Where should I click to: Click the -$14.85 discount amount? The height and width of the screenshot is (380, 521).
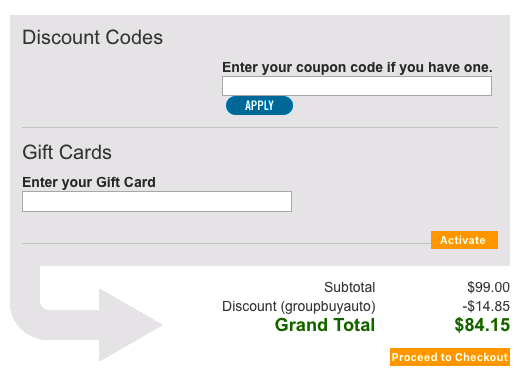[486, 306]
